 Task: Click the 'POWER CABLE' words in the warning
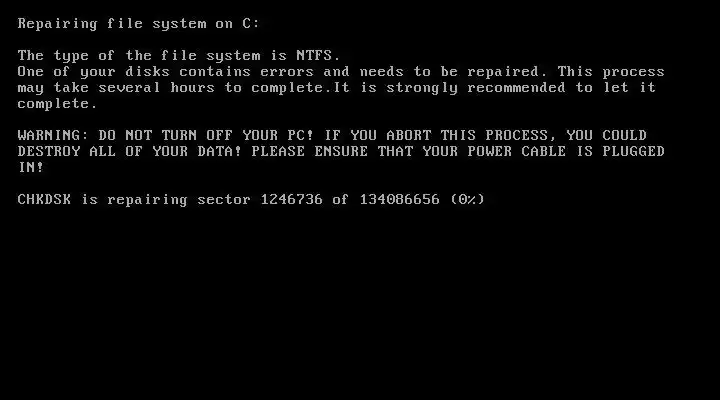(x=517, y=152)
